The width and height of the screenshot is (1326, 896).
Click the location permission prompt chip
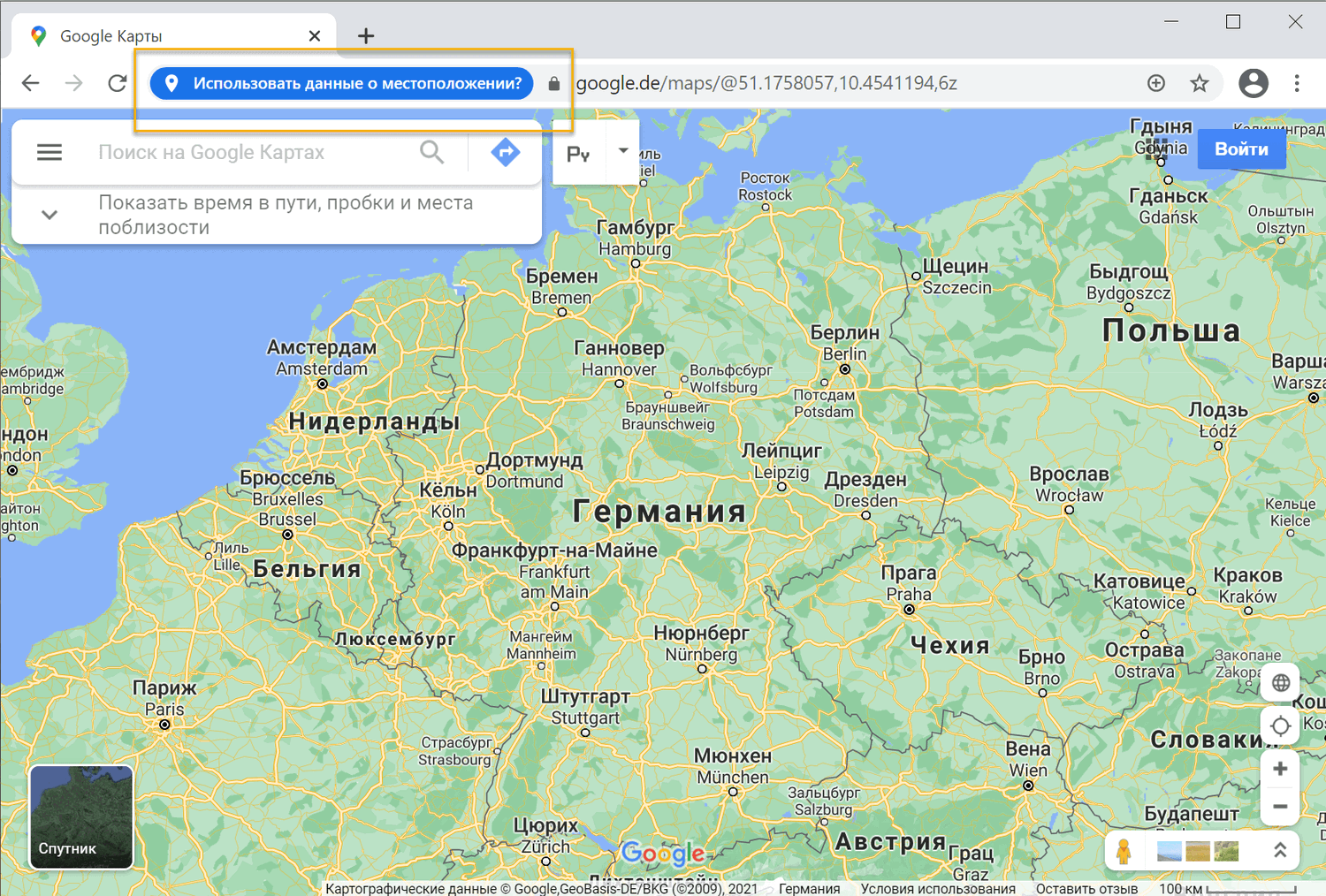341,84
